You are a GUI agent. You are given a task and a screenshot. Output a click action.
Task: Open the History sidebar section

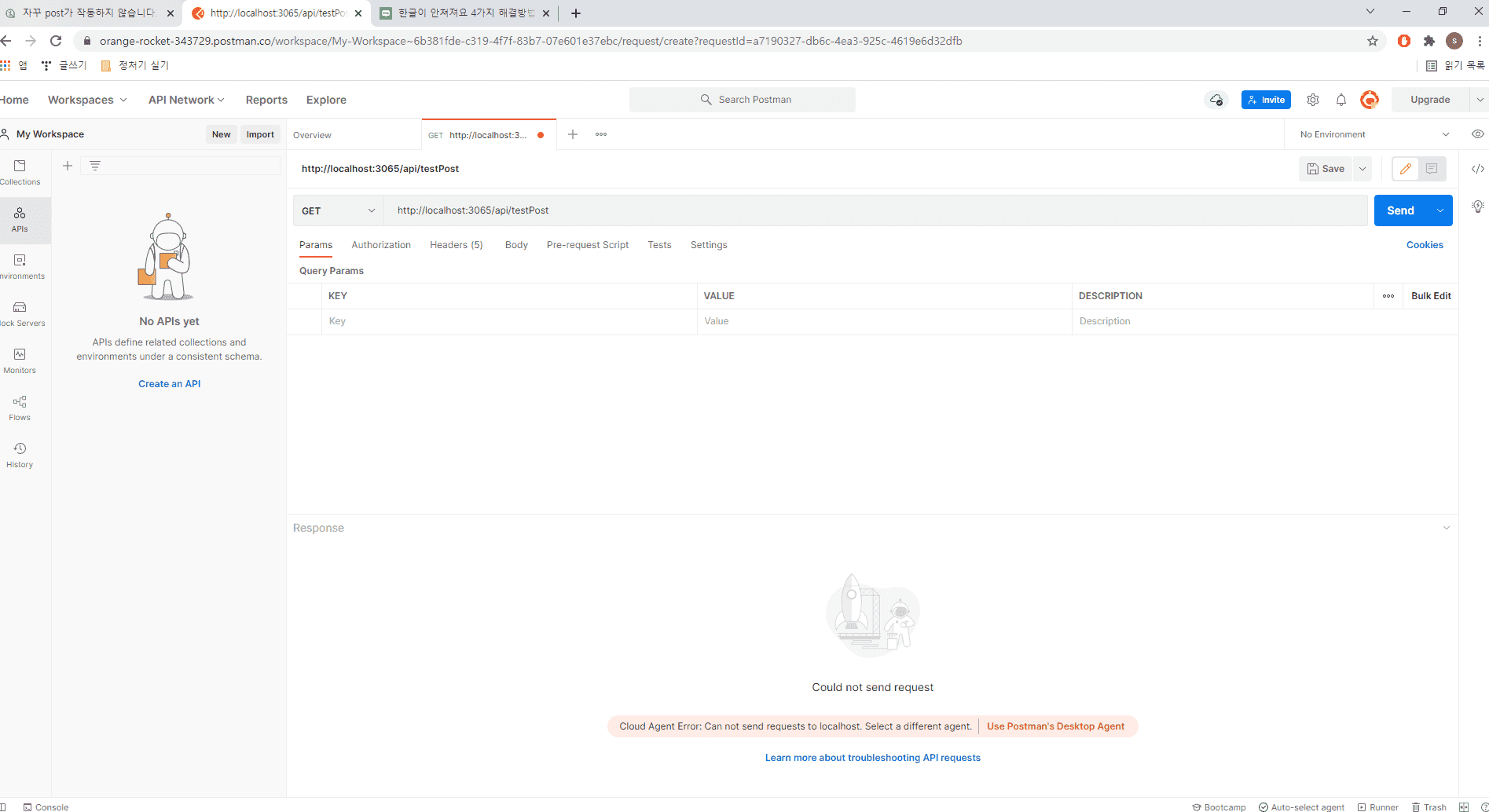(20, 455)
